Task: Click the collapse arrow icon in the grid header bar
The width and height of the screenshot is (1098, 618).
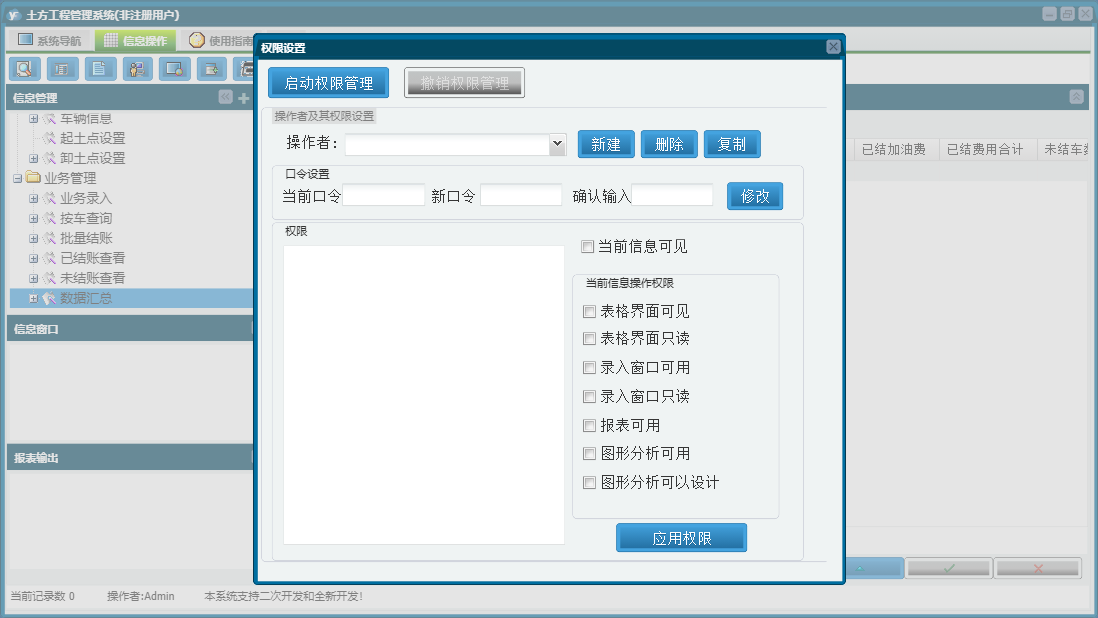Action: (1076, 97)
